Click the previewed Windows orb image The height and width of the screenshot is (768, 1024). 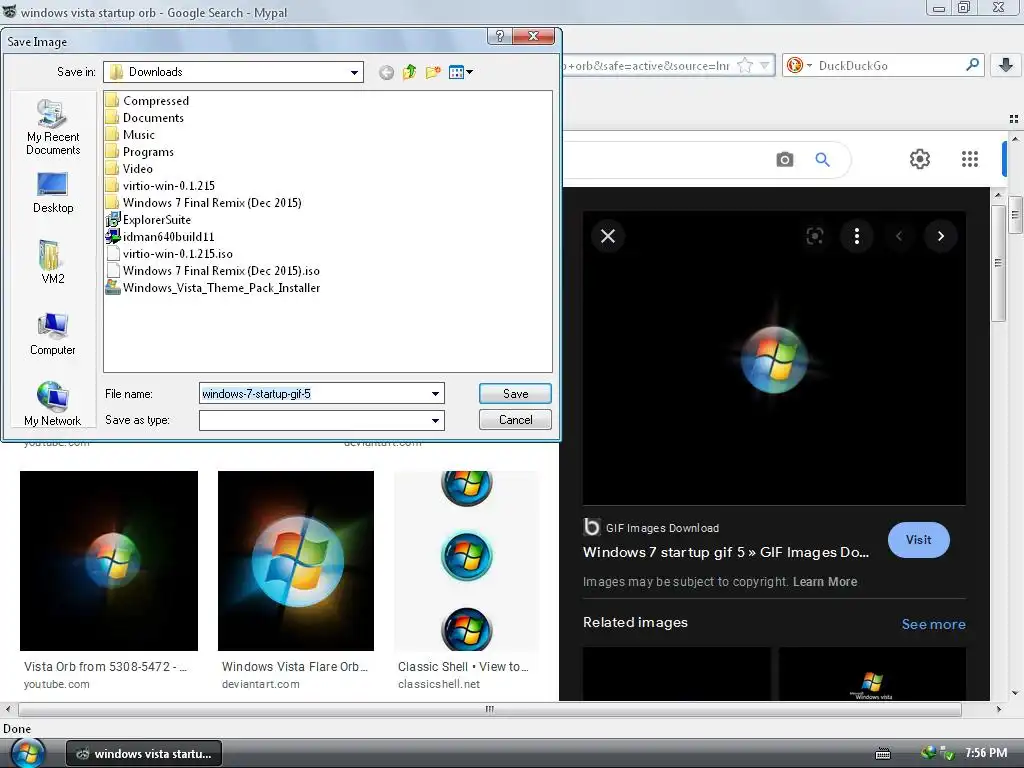coord(774,359)
